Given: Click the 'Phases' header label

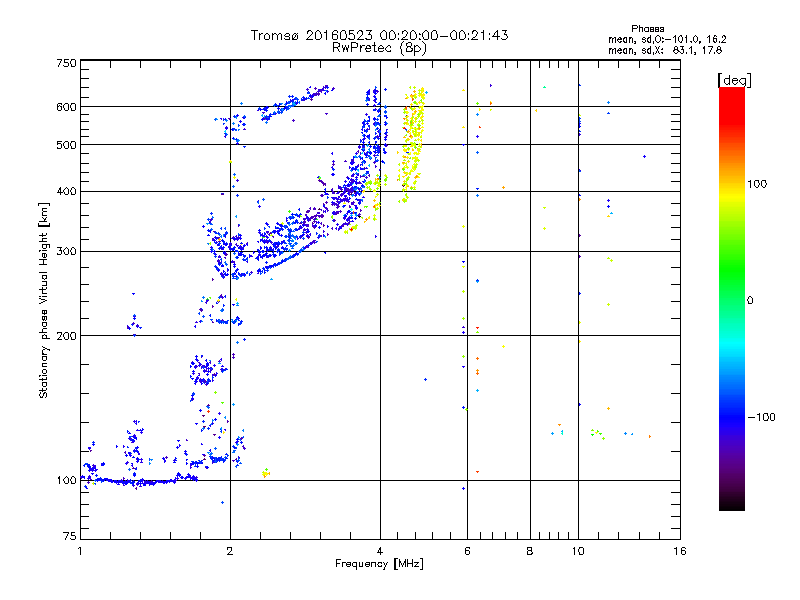Looking at the screenshot, I should coord(647,29).
